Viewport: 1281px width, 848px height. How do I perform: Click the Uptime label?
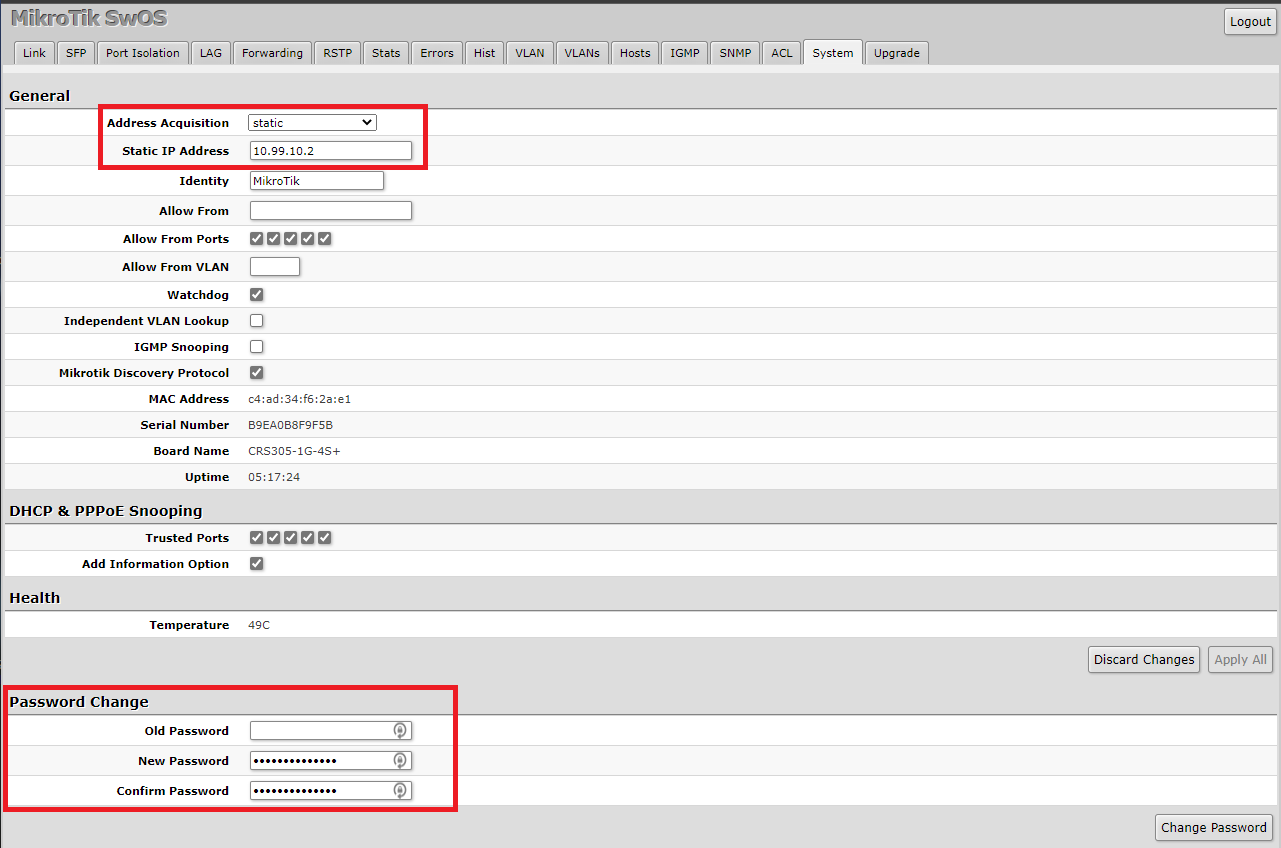click(x=207, y=477)
